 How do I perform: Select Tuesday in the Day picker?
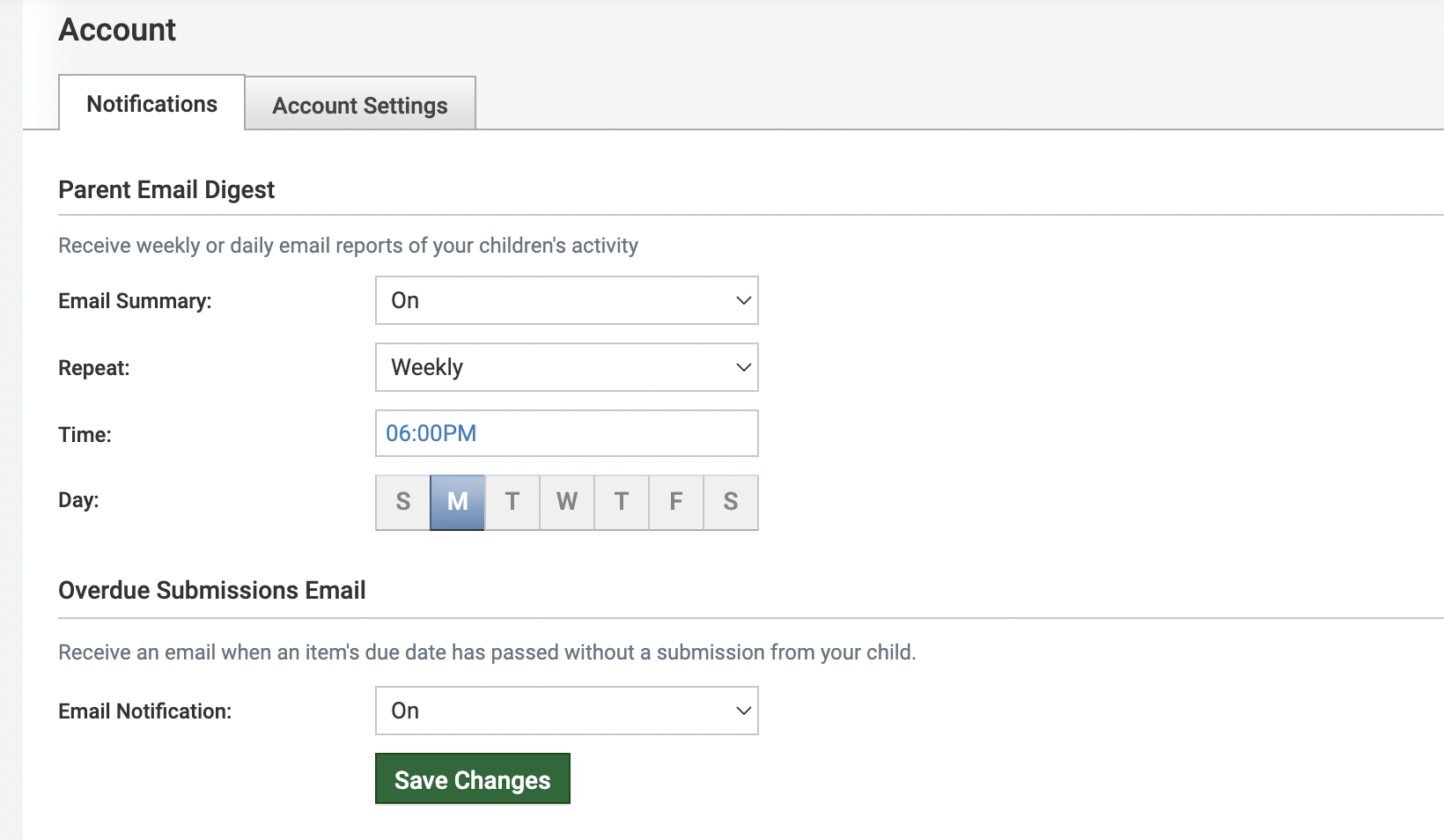(512, 502)
